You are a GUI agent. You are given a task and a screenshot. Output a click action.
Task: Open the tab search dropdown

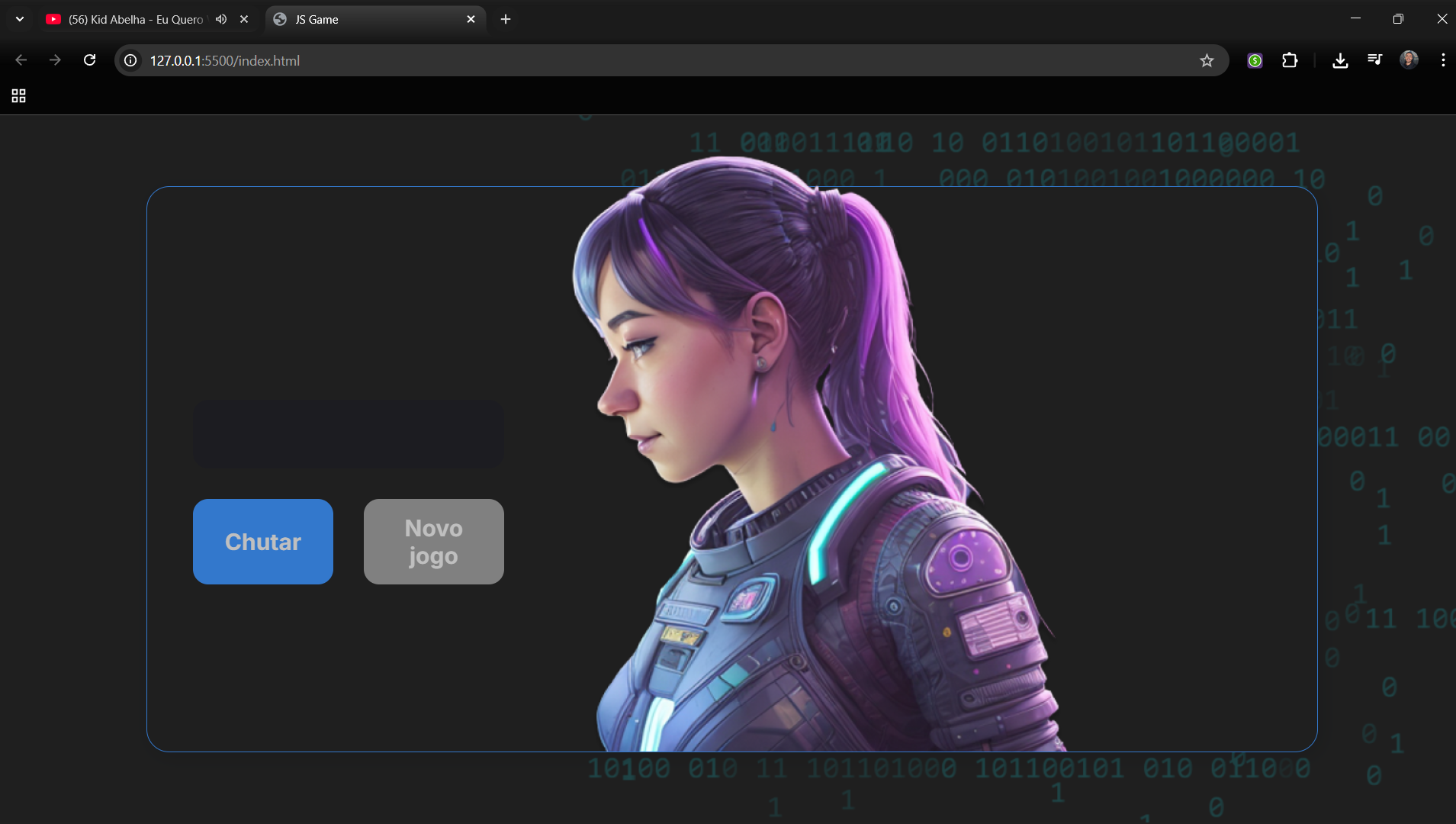coord(20,19)
